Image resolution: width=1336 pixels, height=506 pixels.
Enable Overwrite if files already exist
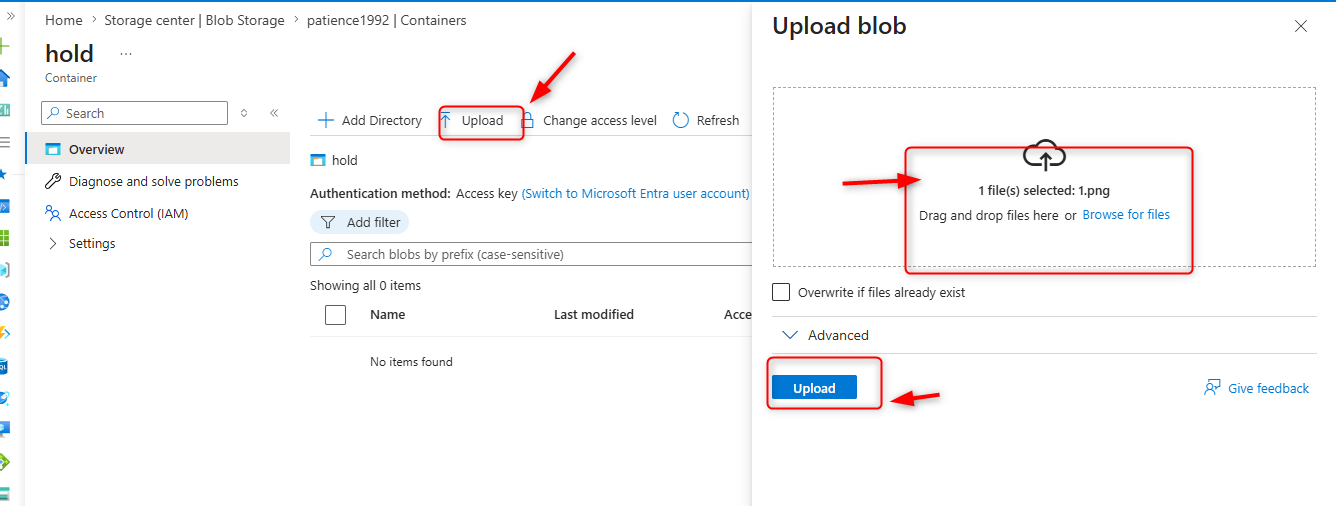point(782,292)
